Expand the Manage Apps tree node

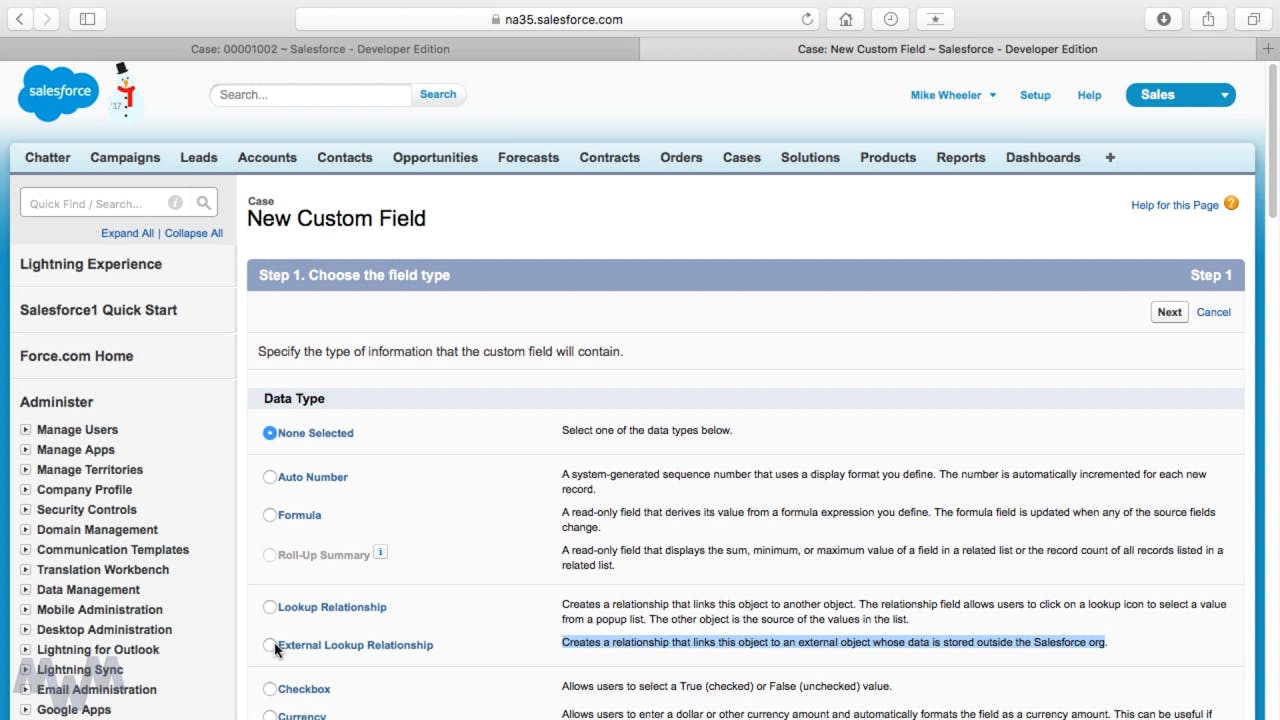[25, 450]
